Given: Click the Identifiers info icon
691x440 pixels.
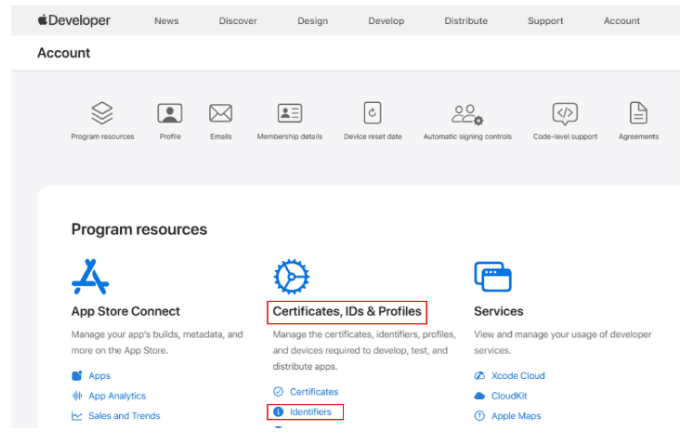Looking at the screenshot, I should coord(278,411).
